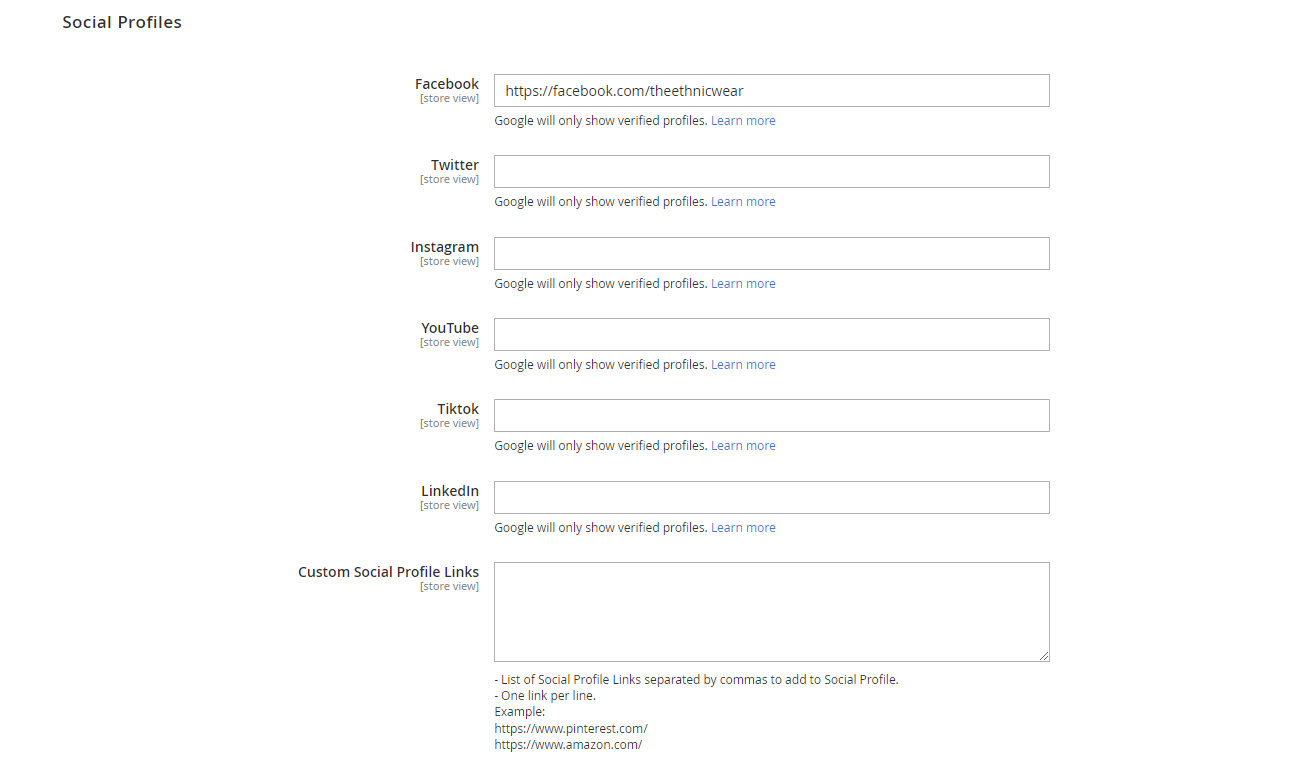Image resolution: width=1309 pixels, height=776 pixels.
Task: Click Learn more link under LinkedIn
Action: (x=743, y=528)
